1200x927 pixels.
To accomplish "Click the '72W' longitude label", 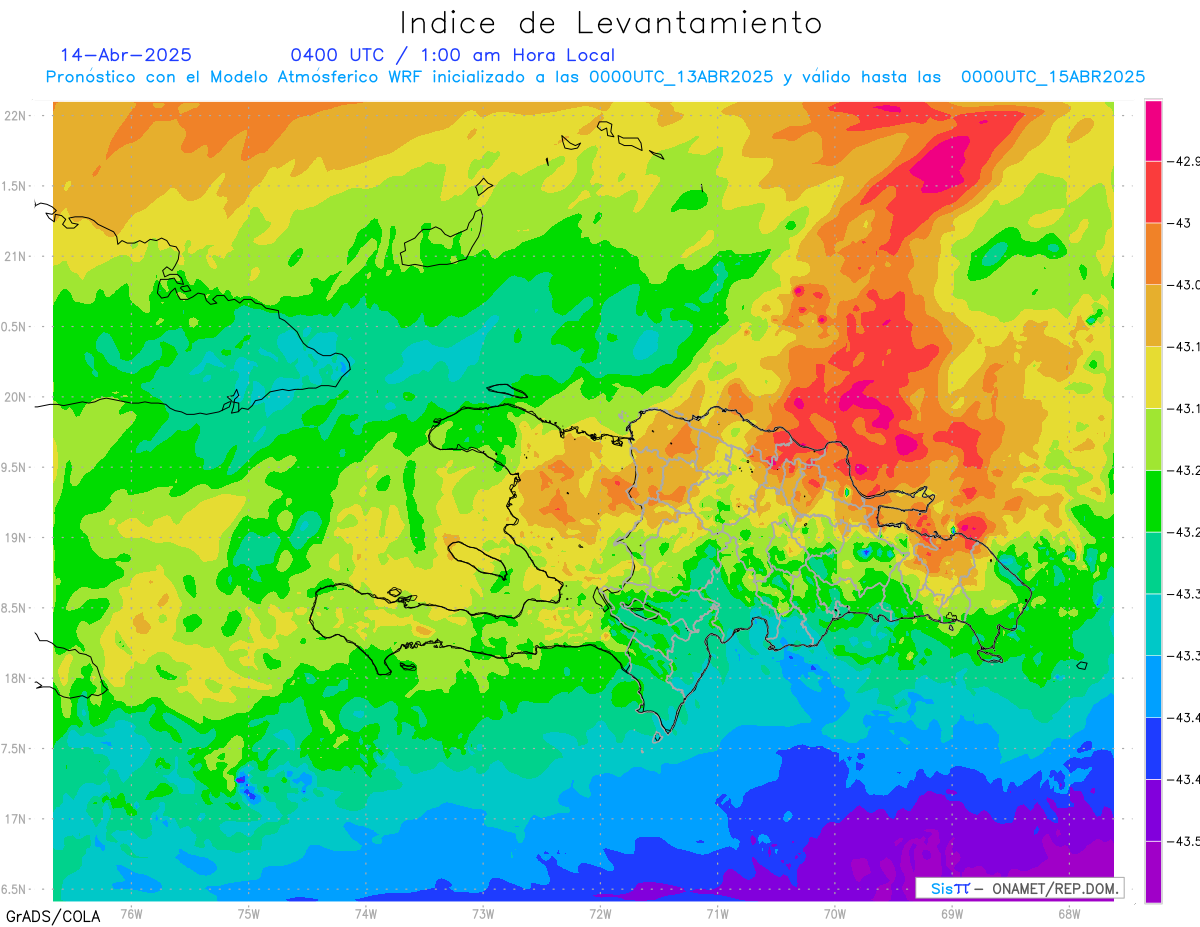I will (x=600, y=913).
